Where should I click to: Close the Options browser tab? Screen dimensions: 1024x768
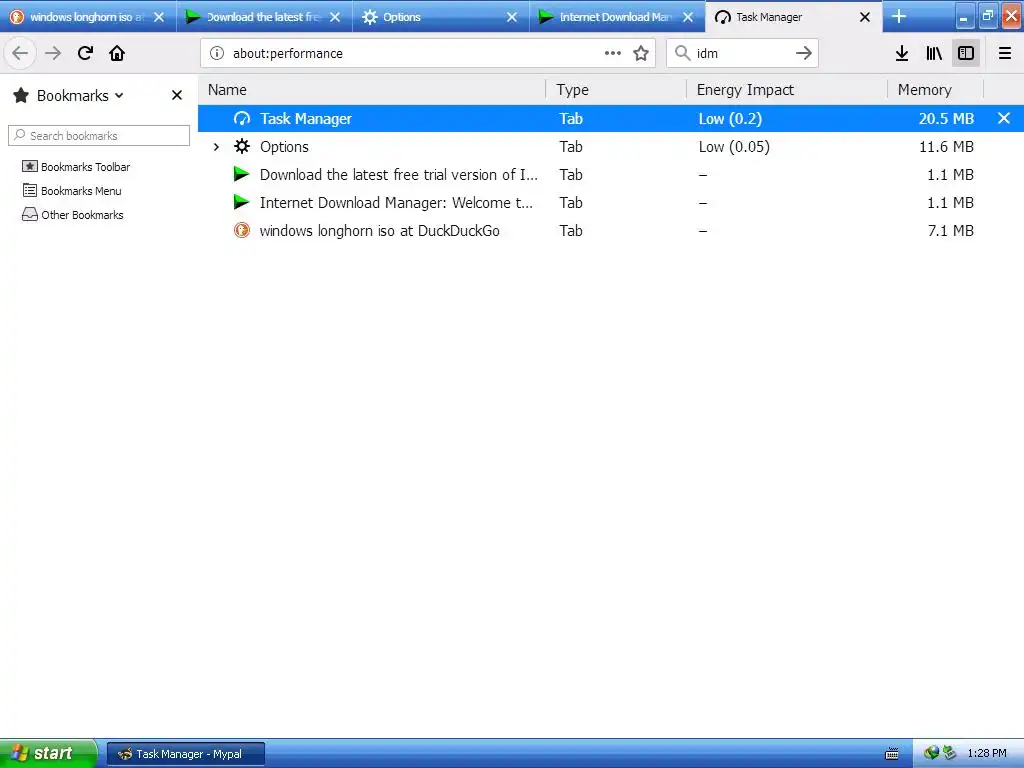click(512, 17)
